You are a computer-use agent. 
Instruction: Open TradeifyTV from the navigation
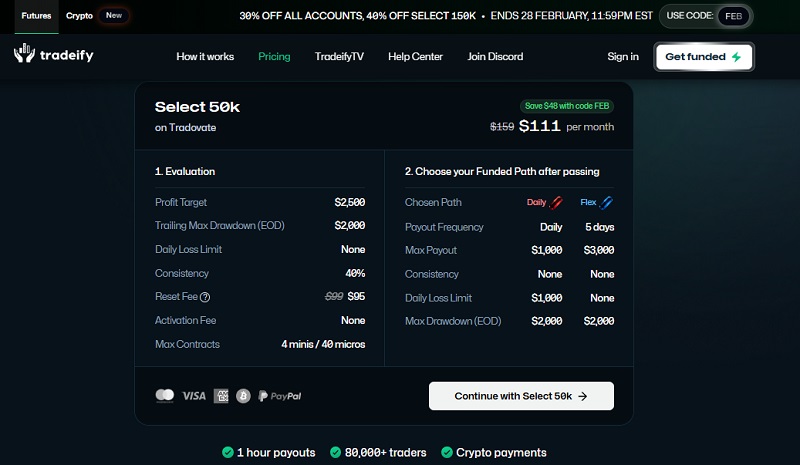[x=339, y=57]
